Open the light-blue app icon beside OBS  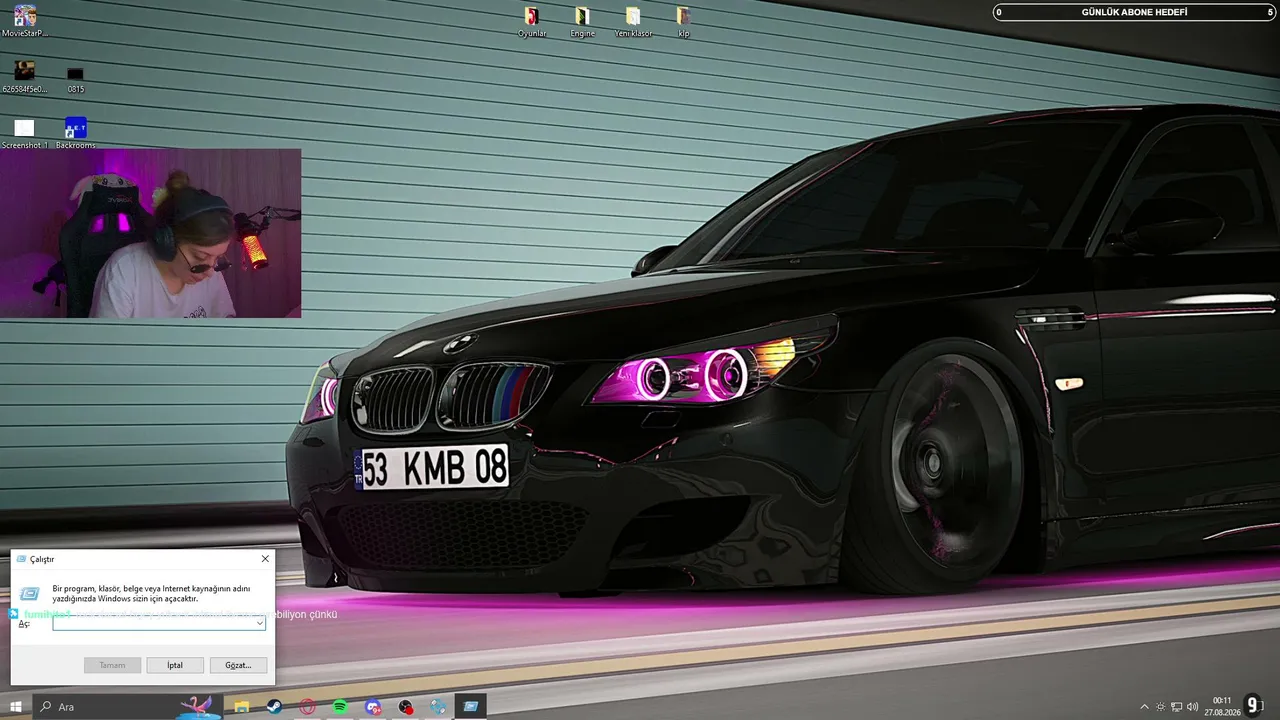(438, 706)
